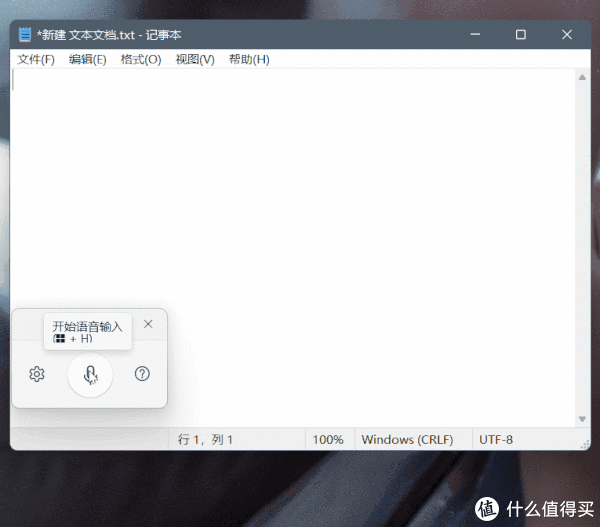
Task: Open the 文件(F) menu
Action: [36, 59]
